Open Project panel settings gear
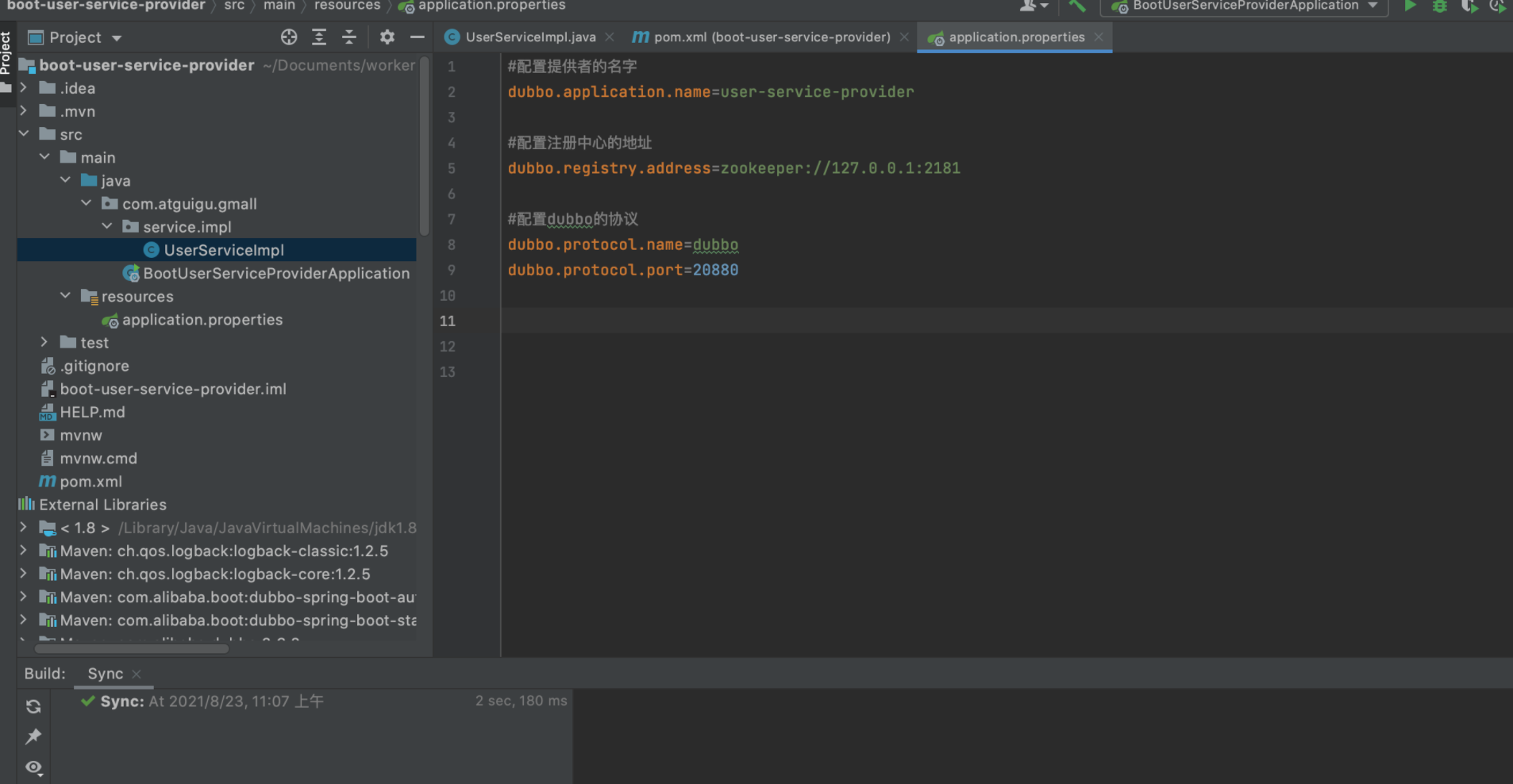Viewport: 1513px width, 784px height. click(387, 37)
